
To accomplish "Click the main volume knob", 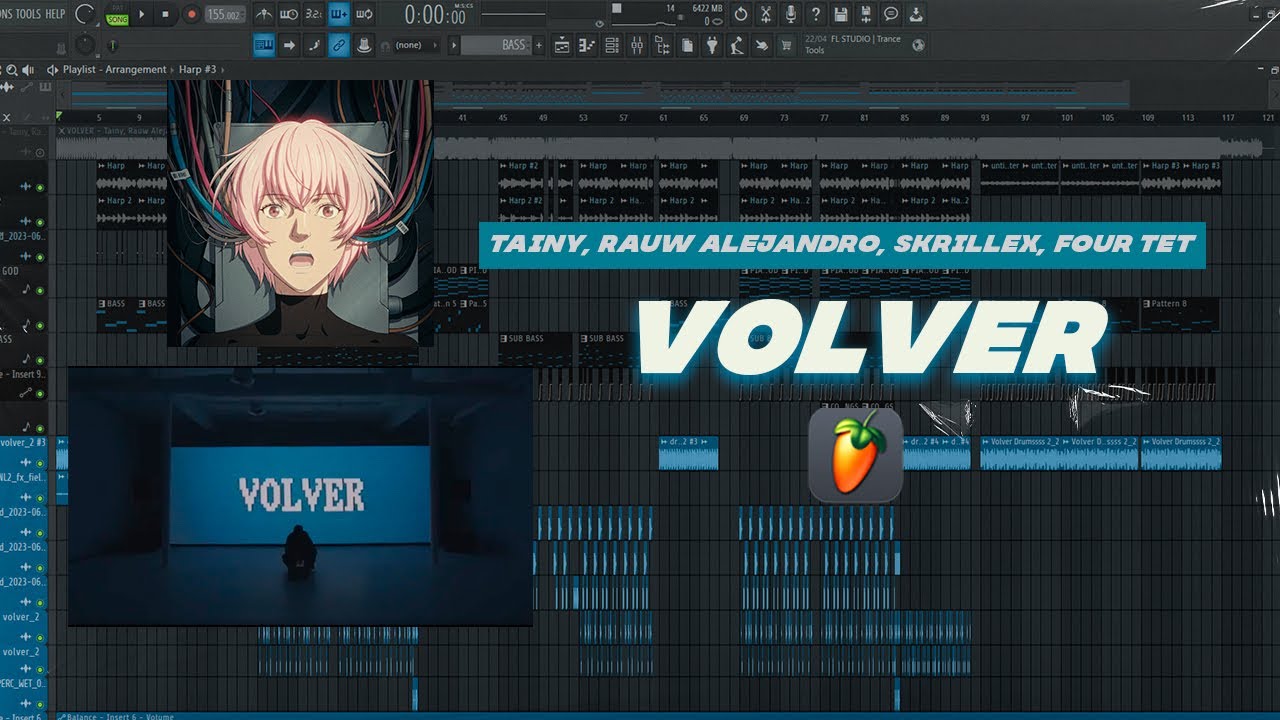I will click(x=86, y=14).
